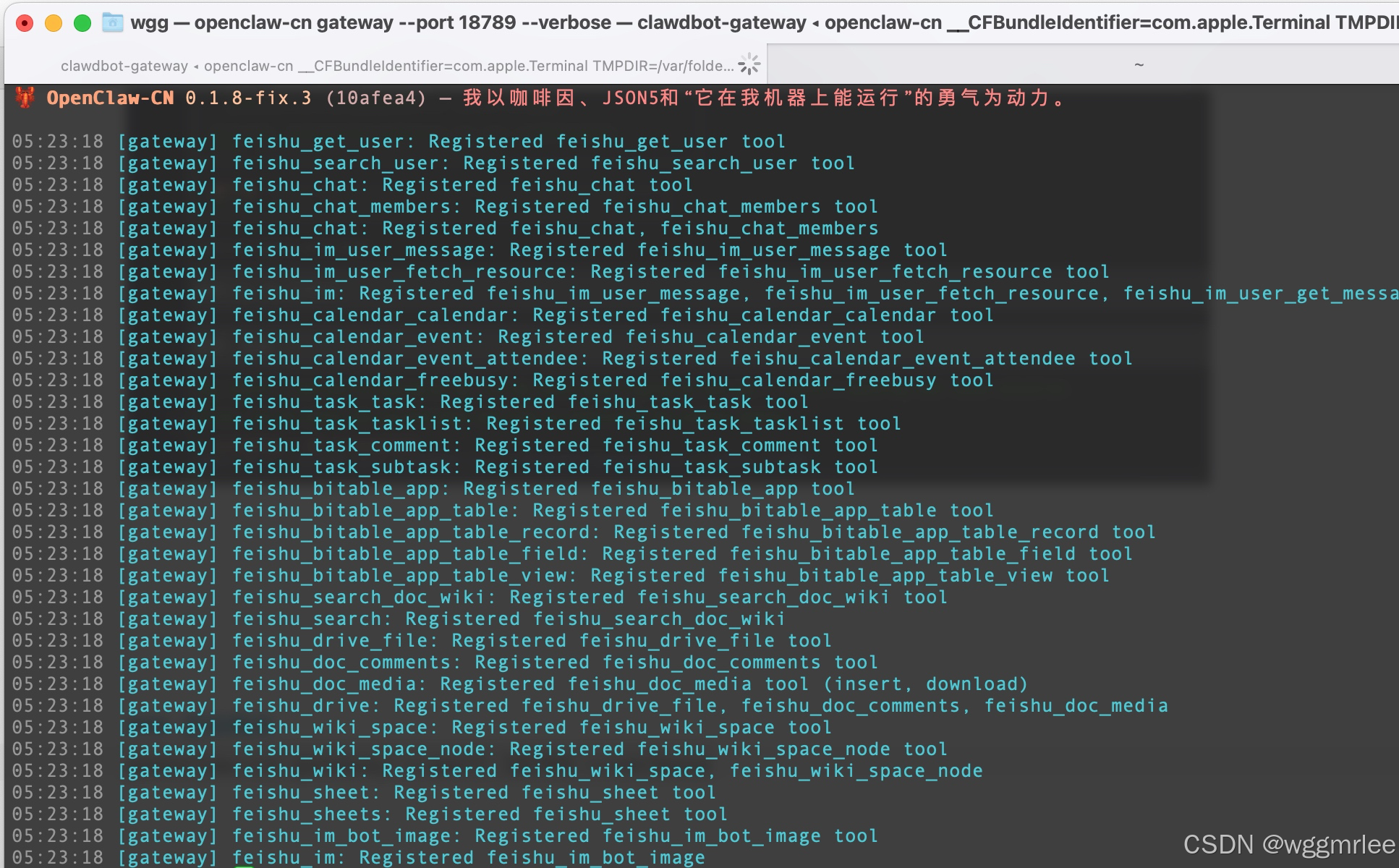Switch to the "~" terminal tab
1399x868 pixels.
pyautogui.click(x=1139, y=66)
